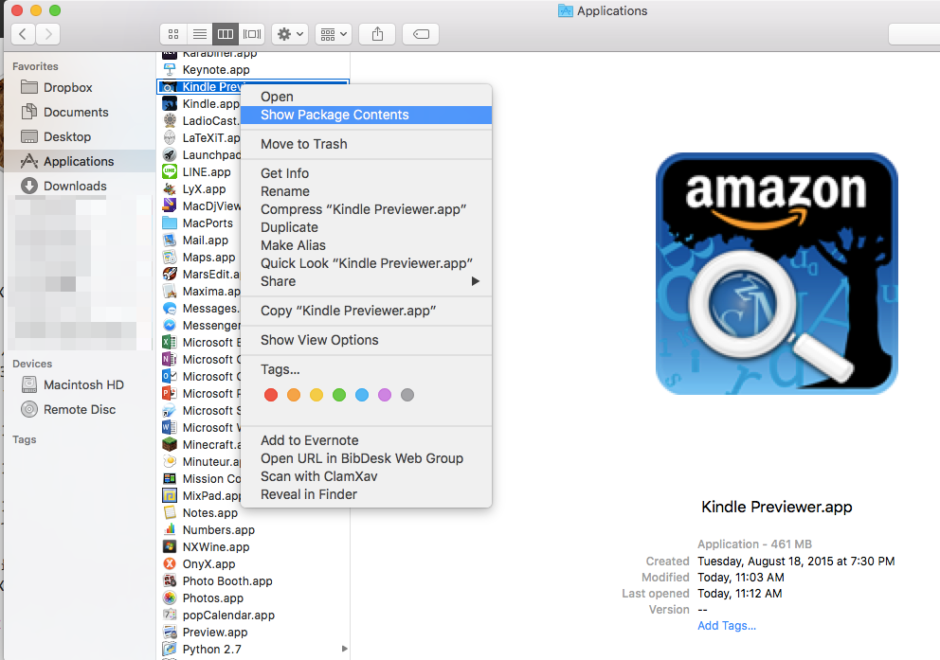Choose Open in the context menu
This screenshot has width=940, height=660.
(366, 97)
